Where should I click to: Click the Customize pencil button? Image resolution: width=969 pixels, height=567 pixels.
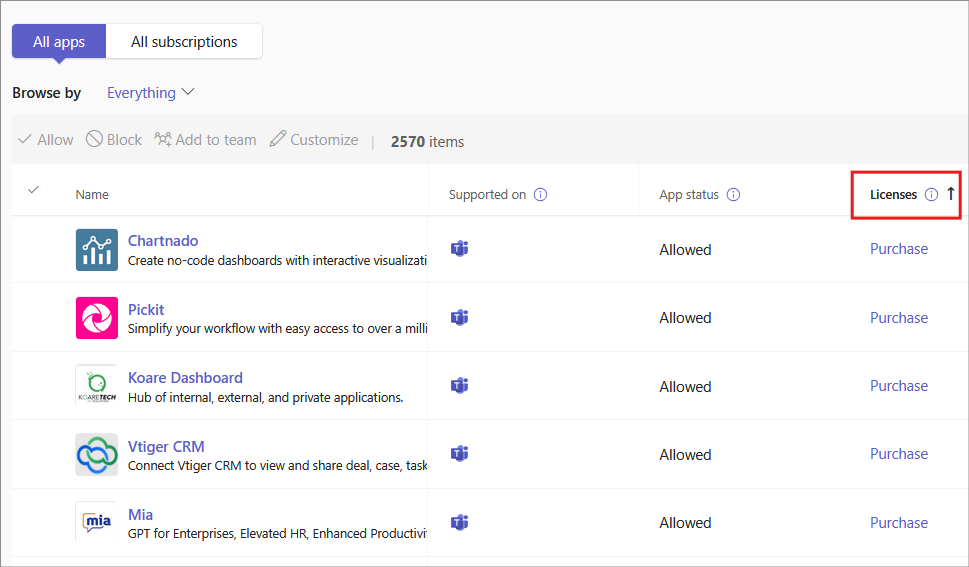click(x=313, y=140)
